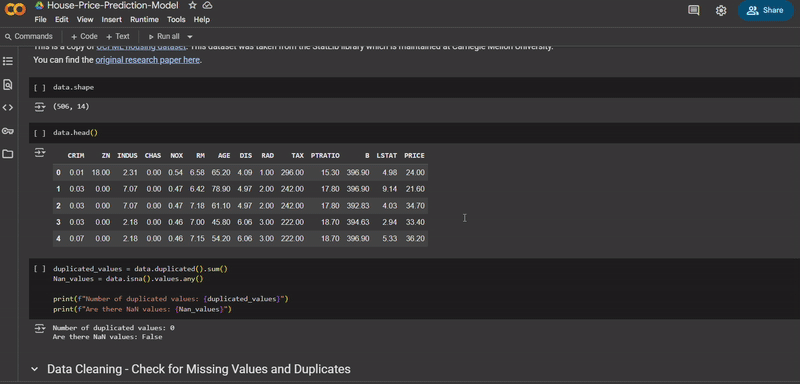The width and height of the screenshot is (800, 384).
Task: Open find and replace sidebar icon
Action: [8, 85]
